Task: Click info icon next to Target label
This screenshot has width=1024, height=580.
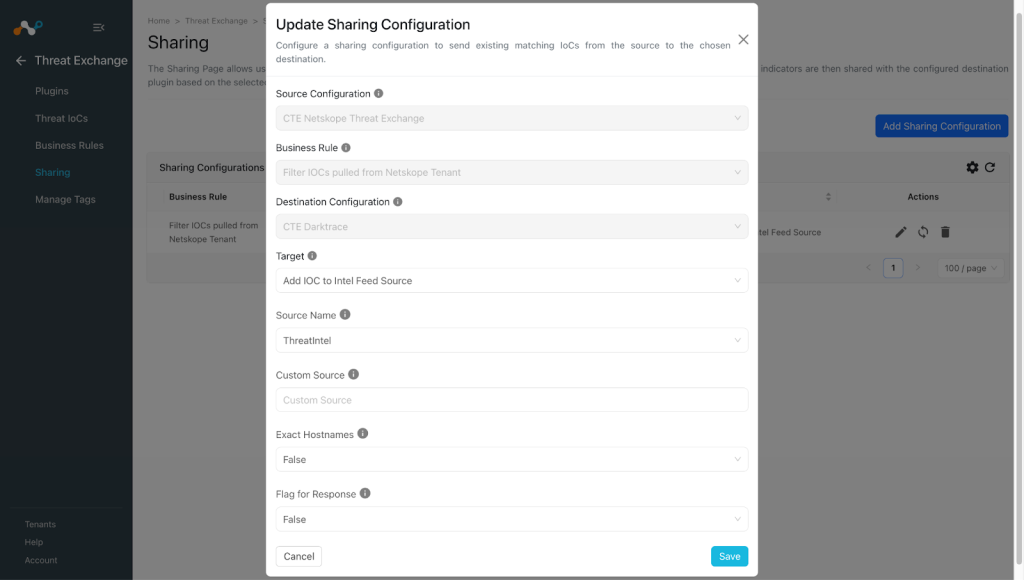Action: tap(312, 256)
